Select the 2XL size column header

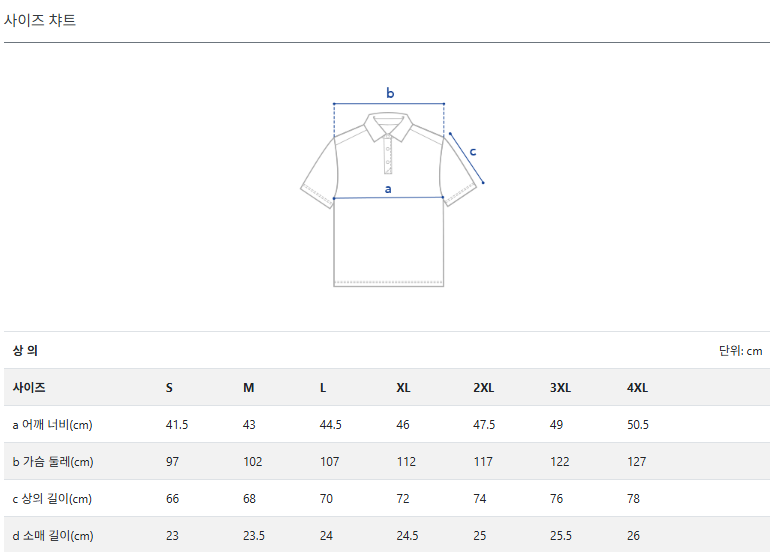coord(483,388)
